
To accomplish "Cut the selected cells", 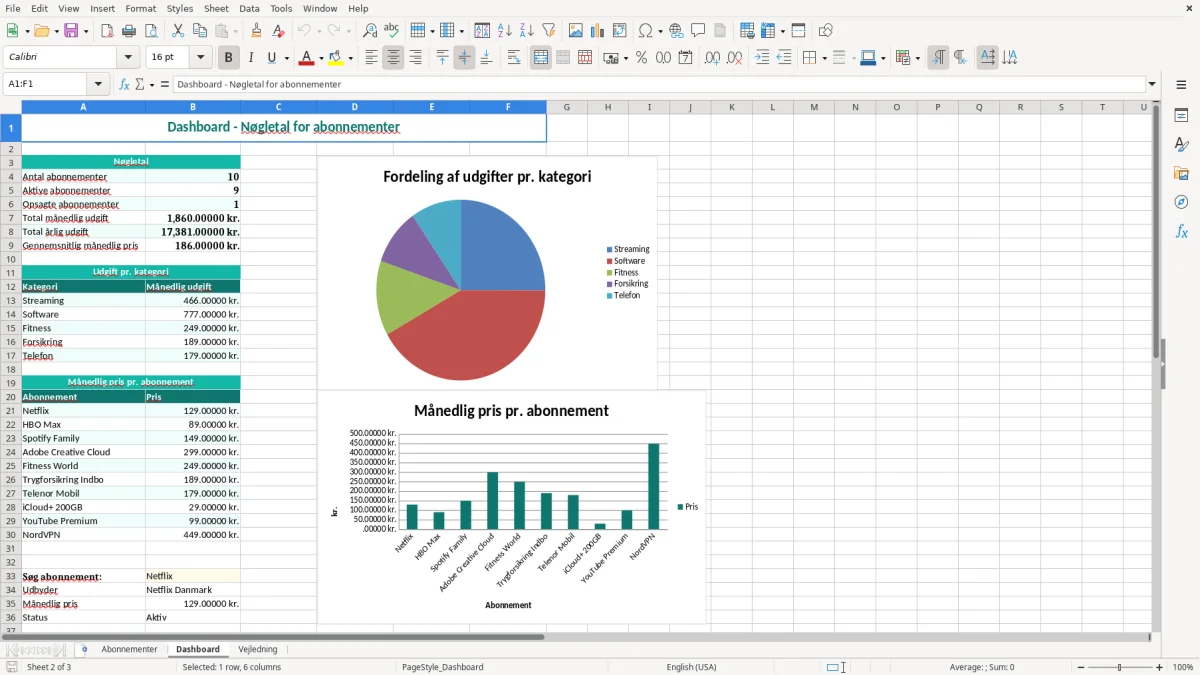I will [178, 31].
